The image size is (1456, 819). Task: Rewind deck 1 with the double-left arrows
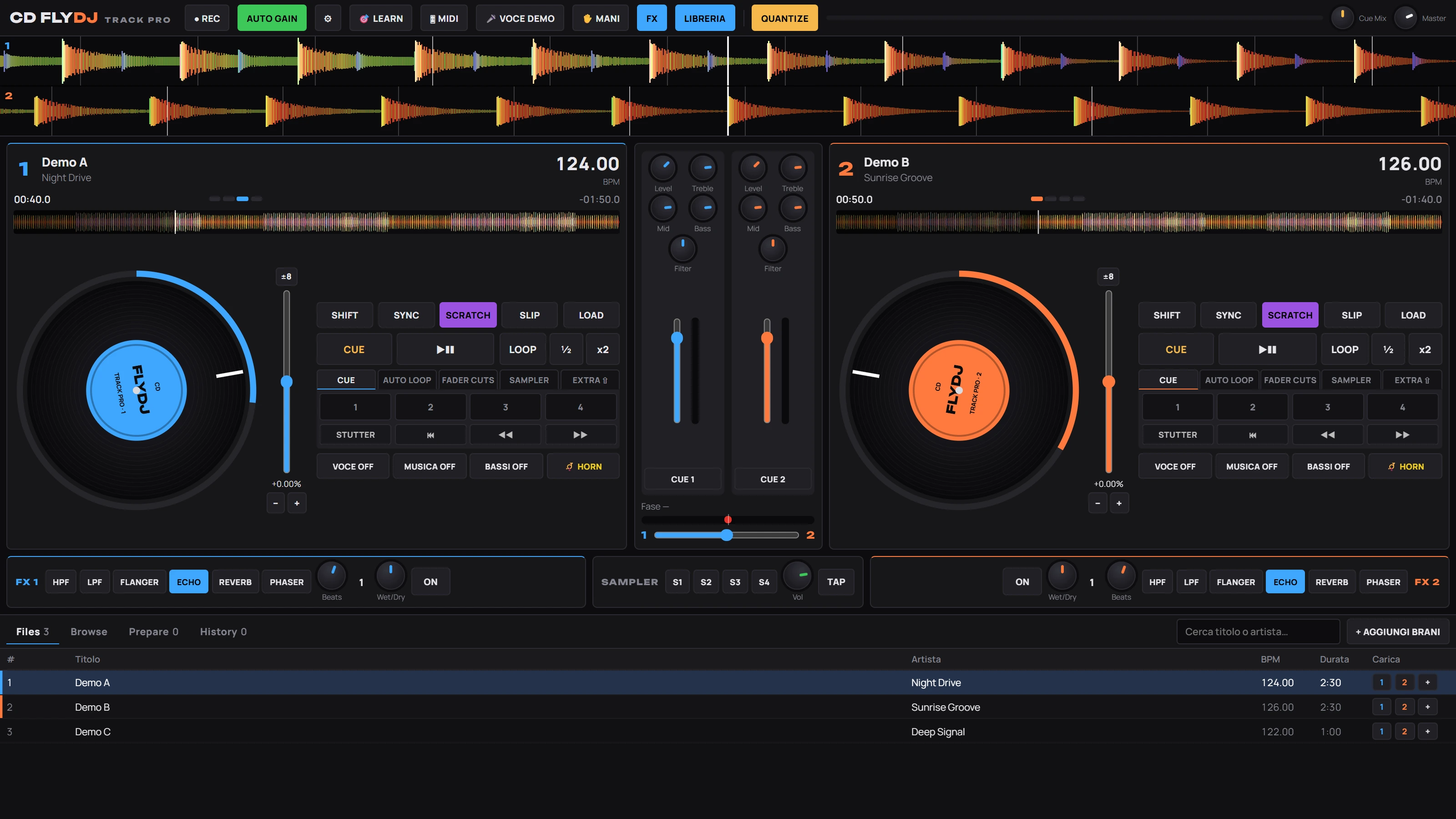506,435
